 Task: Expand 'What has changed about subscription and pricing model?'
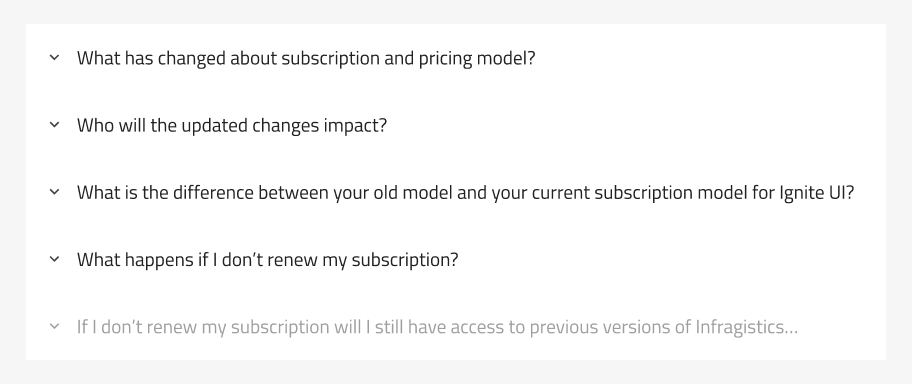click(x=456, y=58)
